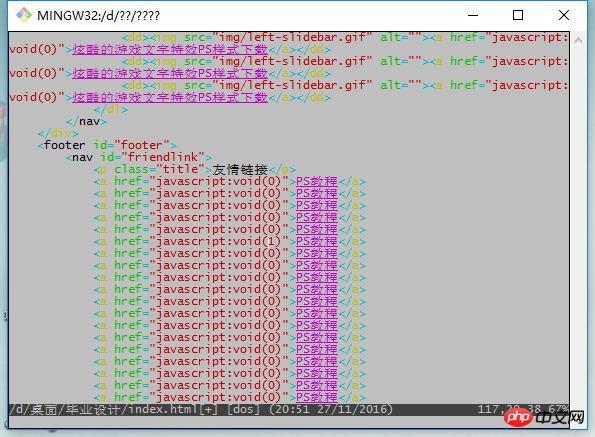Click the footer id="footer" tag line

107,145
